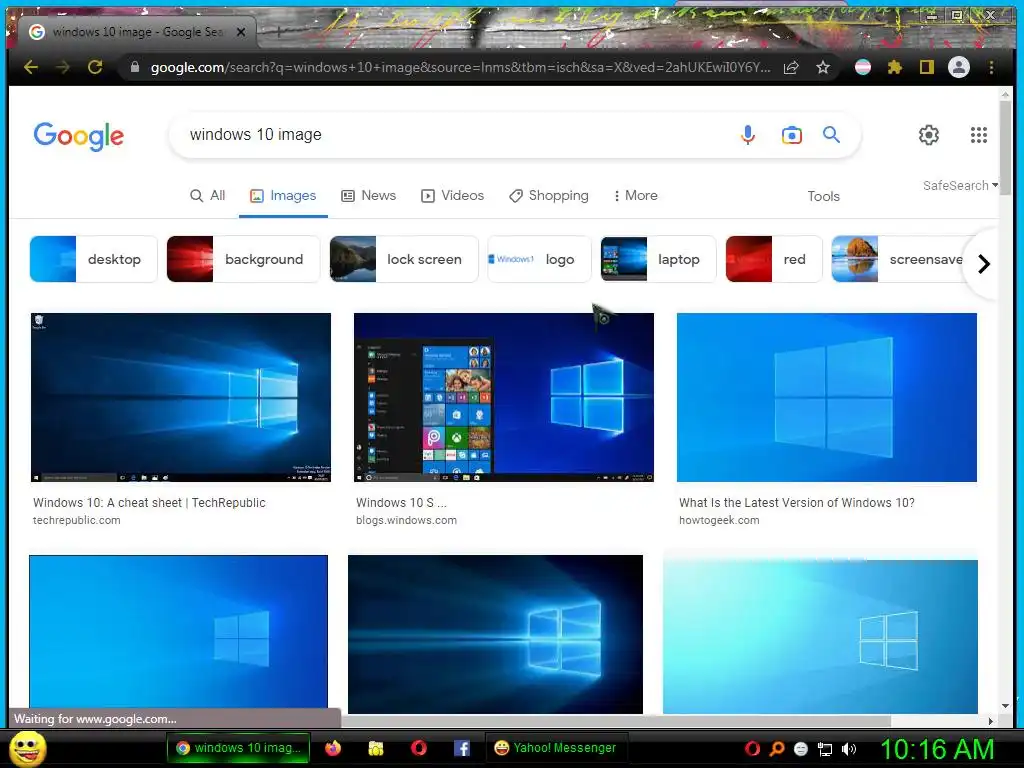The image size is (1024, 768).
Task: Click the vertical scrollbar down arrow
Action: [x=1005, y=706]
